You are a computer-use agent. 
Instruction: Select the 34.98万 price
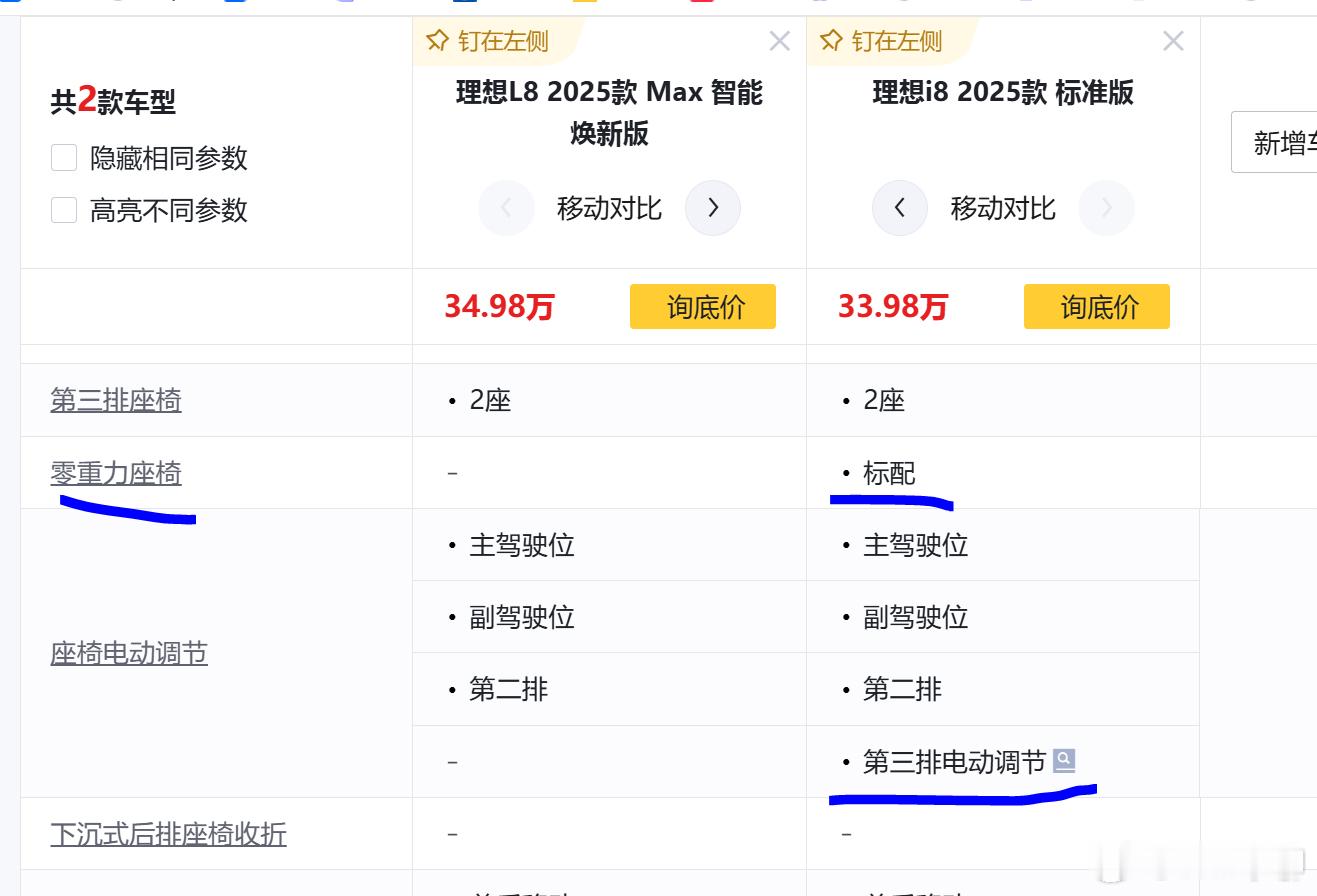(499, 307)
